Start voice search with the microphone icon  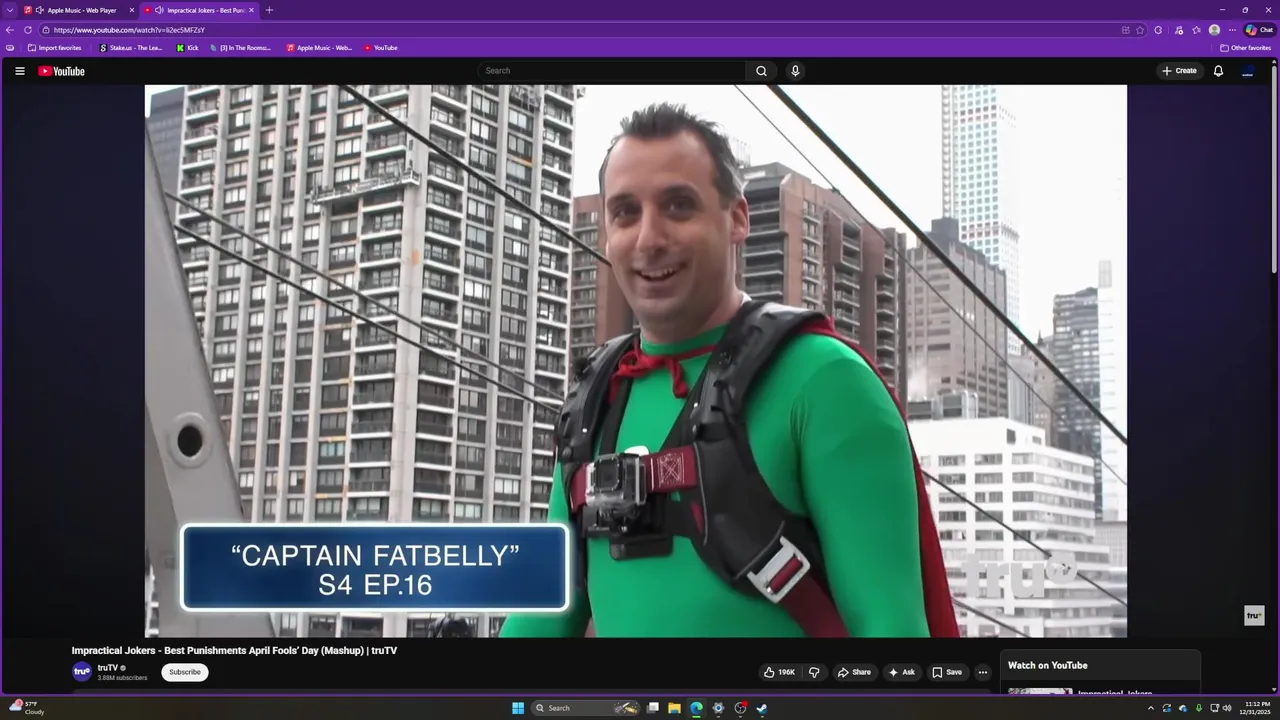[x=795, y=71]
